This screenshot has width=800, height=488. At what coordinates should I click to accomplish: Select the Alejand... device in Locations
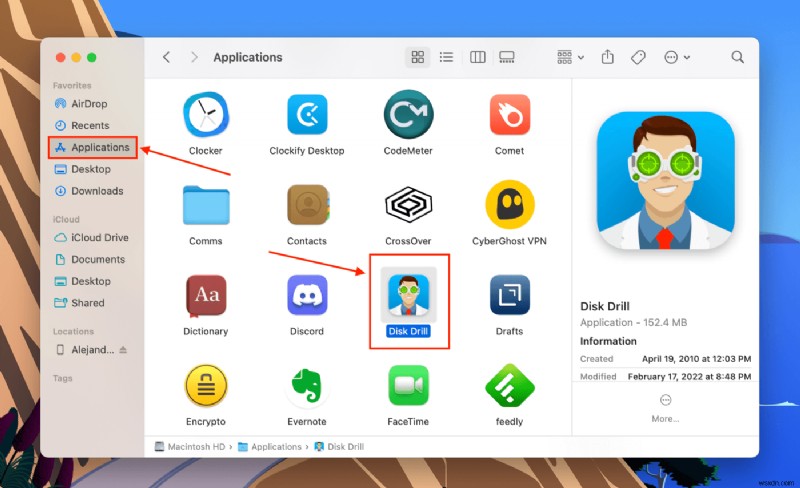point(85,350)
